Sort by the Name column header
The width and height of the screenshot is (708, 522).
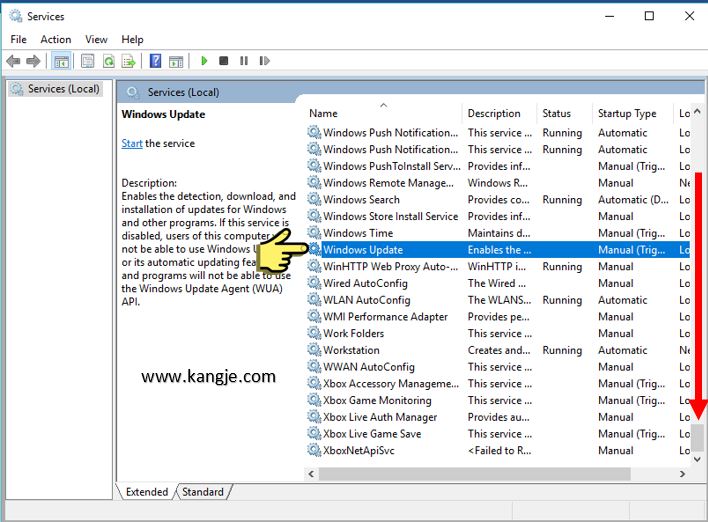pos(383,113)
